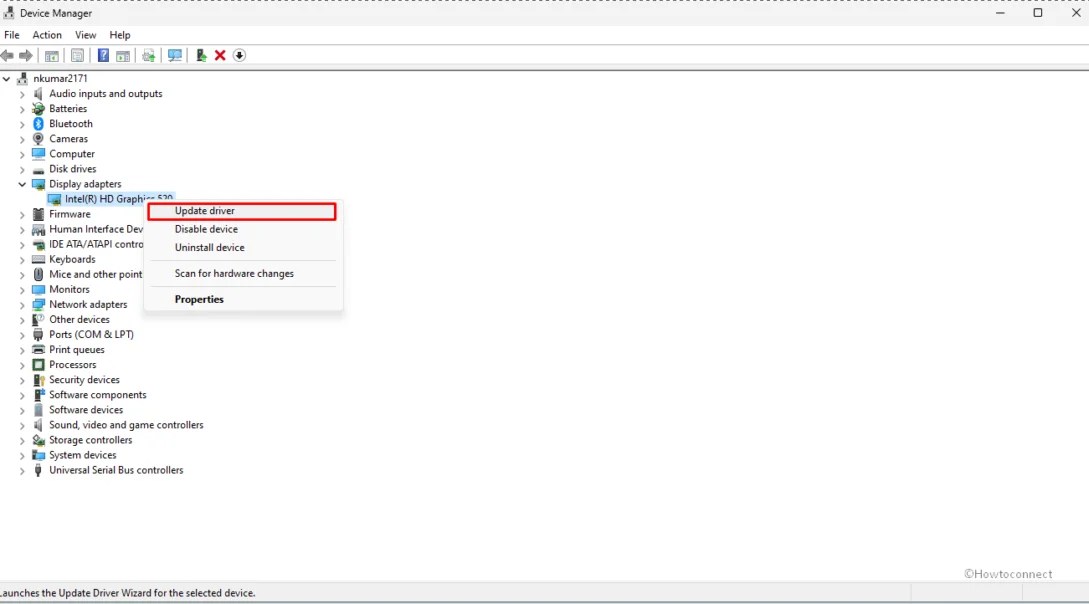This screenshot has height=604, width=1089.
Task: Click the Disable device context menu entry
Action: coord(206,229)
